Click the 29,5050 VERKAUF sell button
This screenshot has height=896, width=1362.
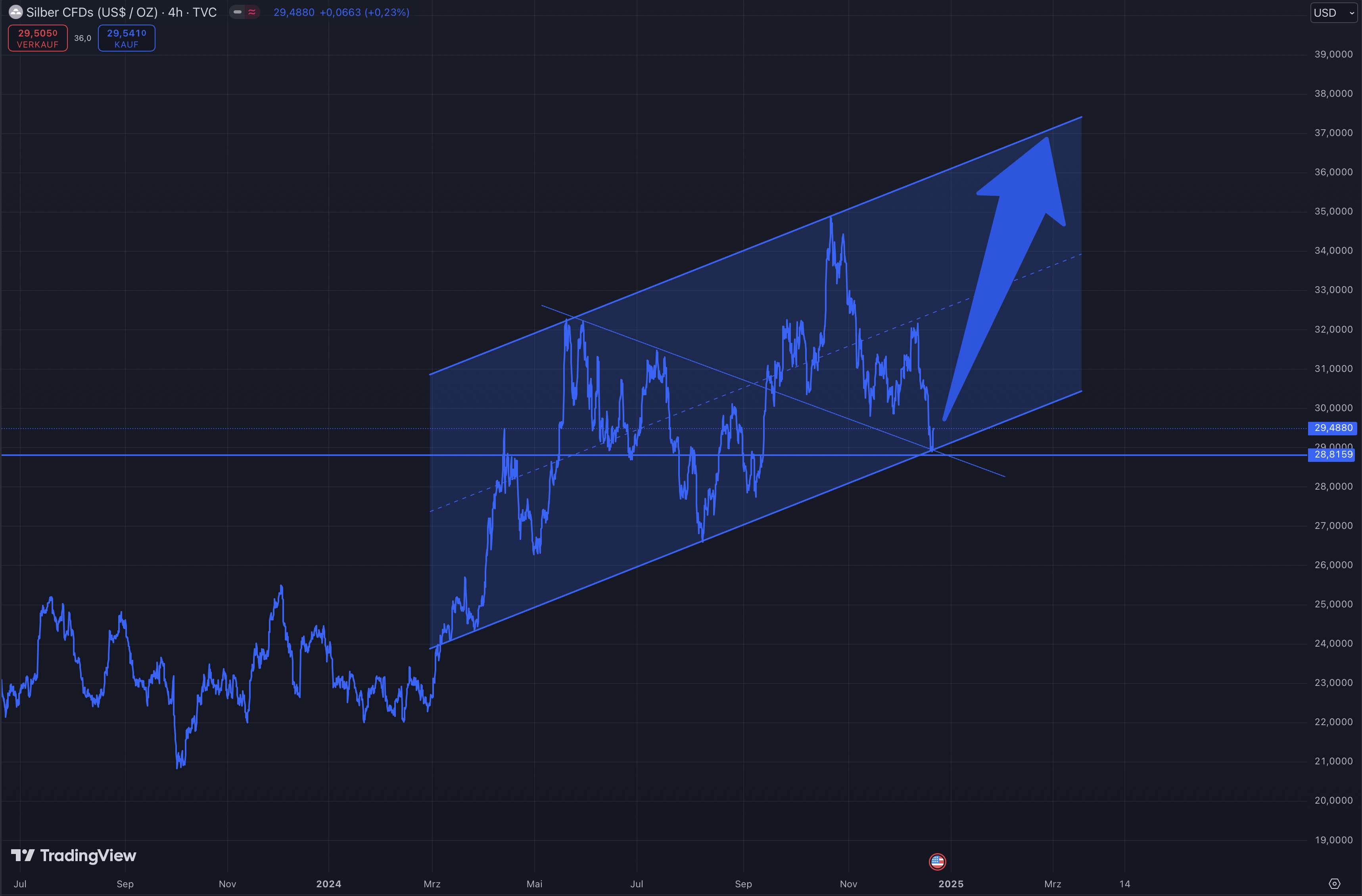38,38
